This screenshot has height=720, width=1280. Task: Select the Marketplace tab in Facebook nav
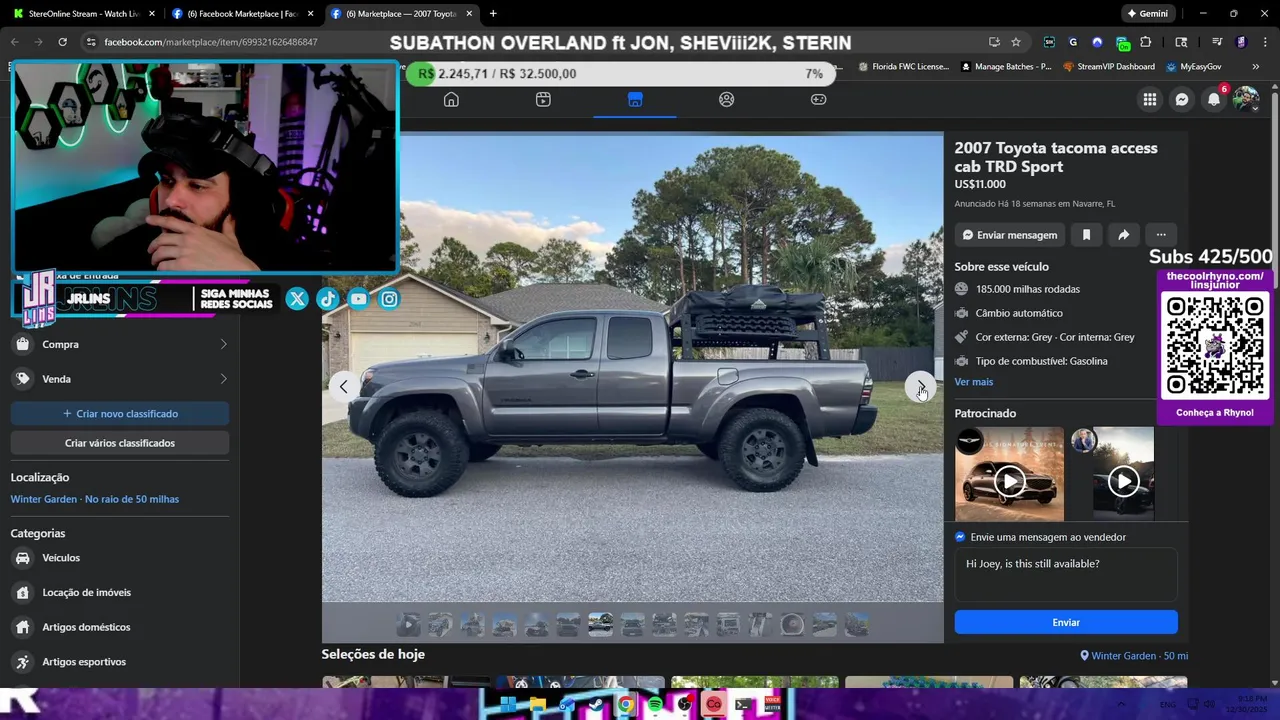(635, 99)
